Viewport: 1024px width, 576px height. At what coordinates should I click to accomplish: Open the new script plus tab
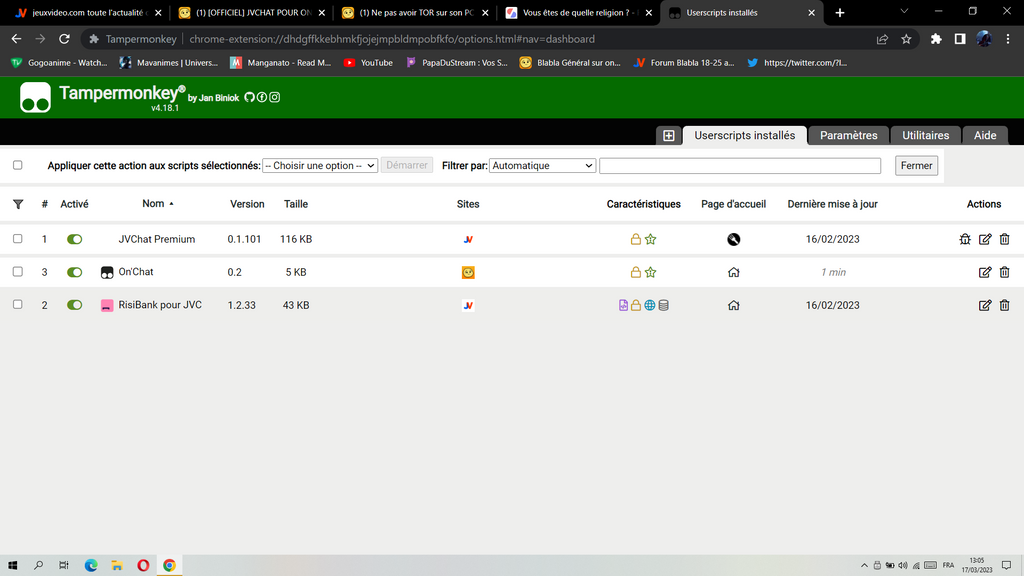(669, 135)
